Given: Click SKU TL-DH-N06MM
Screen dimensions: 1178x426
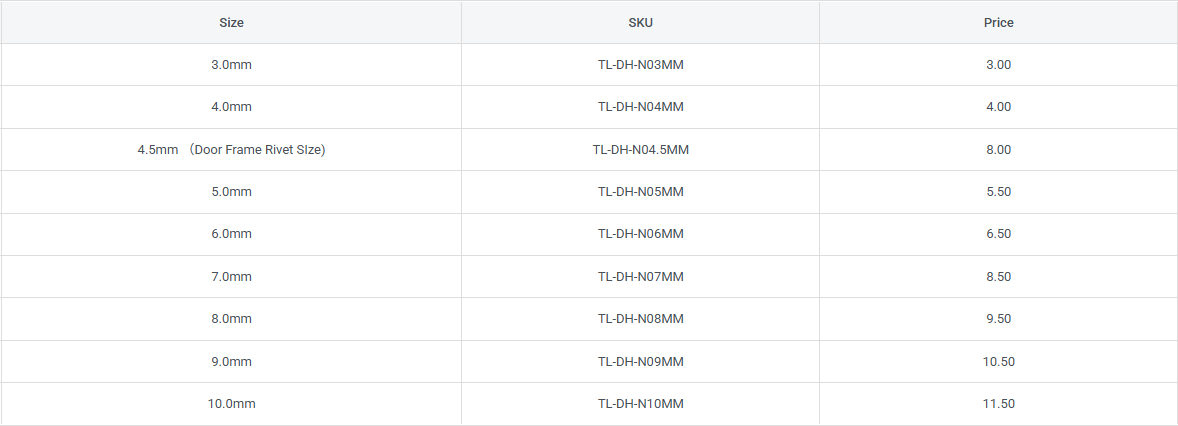Looking at the screenshot, I should pos(640,234).
